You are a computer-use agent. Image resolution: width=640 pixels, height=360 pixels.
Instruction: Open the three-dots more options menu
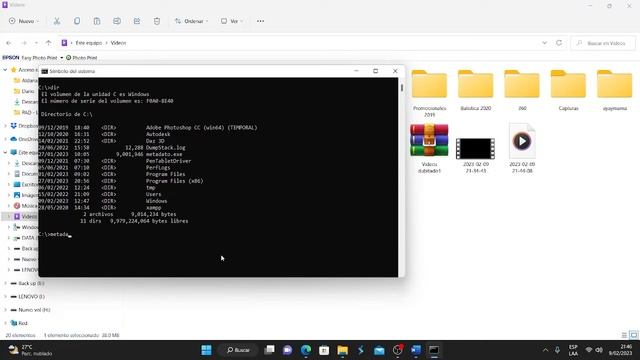click(260, 21)
